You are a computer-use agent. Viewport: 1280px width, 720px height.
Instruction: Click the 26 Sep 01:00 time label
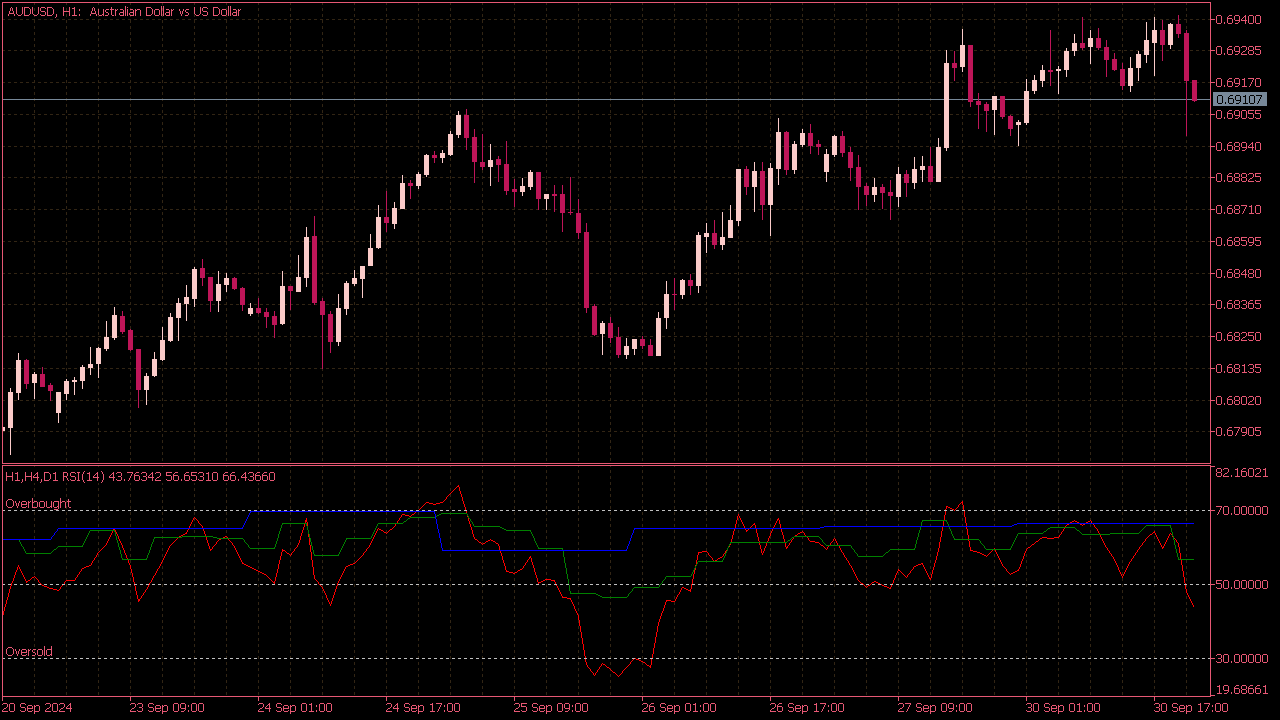679,708
